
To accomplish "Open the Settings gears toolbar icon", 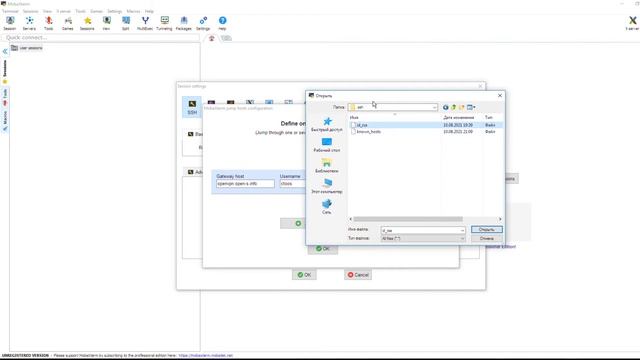I will (203, 23).
